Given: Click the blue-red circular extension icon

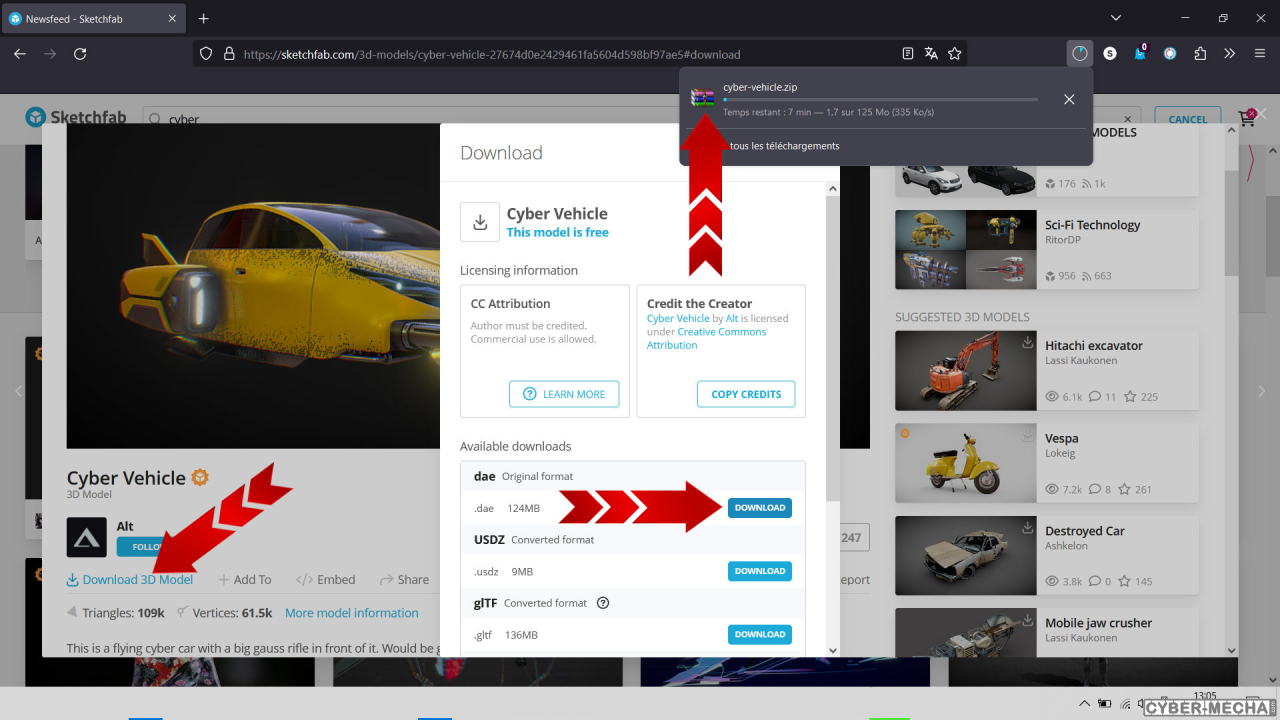Looking at the screenshot, I should (1170, 54).
